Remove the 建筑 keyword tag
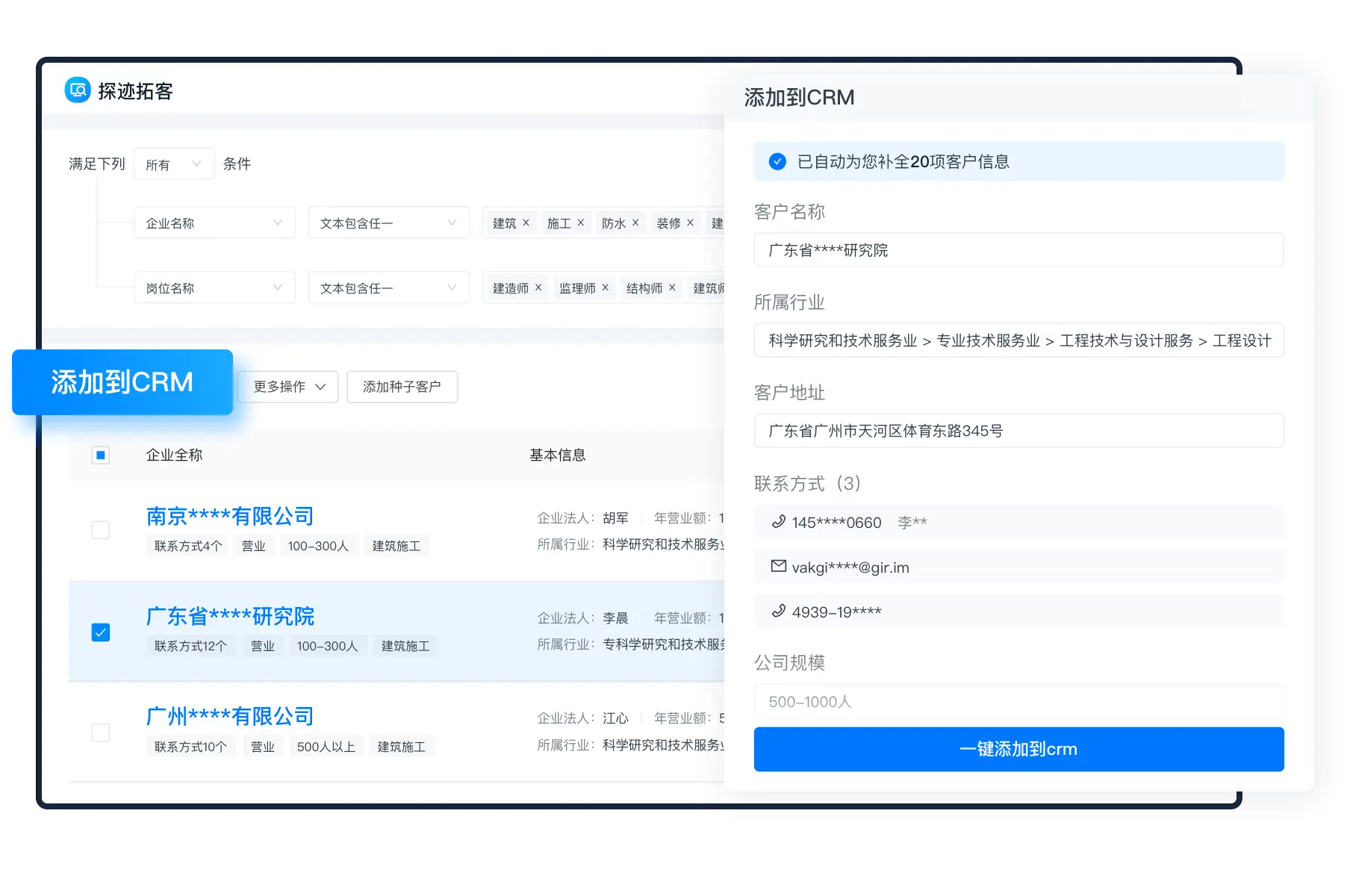 point(526,223)
